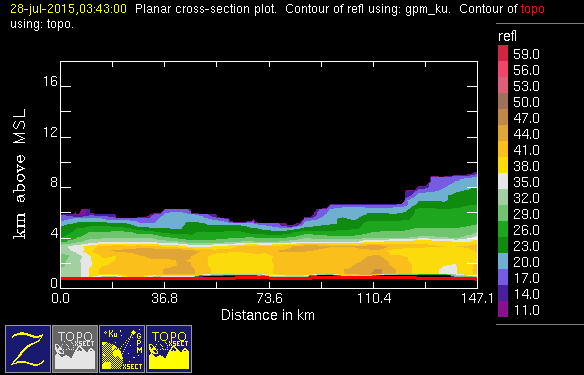Click the blue Z global icon
The image size is (584, 375).
coord(28,349)
